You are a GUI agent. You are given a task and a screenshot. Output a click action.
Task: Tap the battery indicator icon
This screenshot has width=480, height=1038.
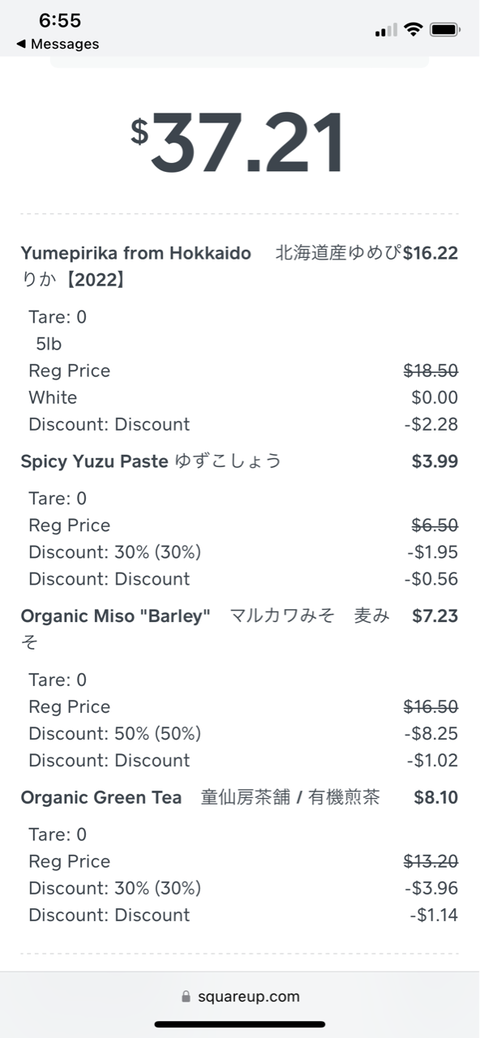[445, 29]
